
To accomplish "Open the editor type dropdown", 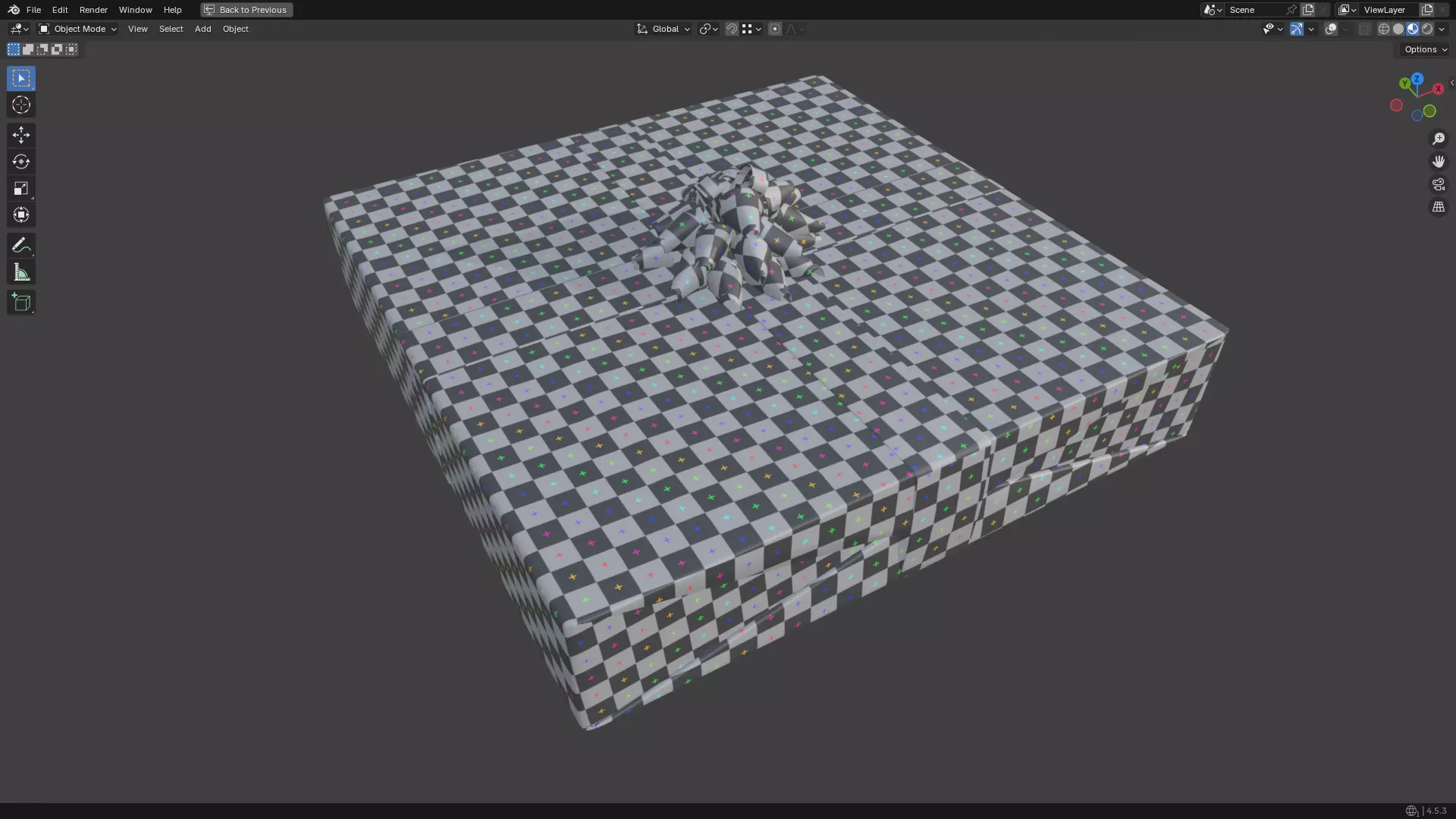I will pos(19,29).
